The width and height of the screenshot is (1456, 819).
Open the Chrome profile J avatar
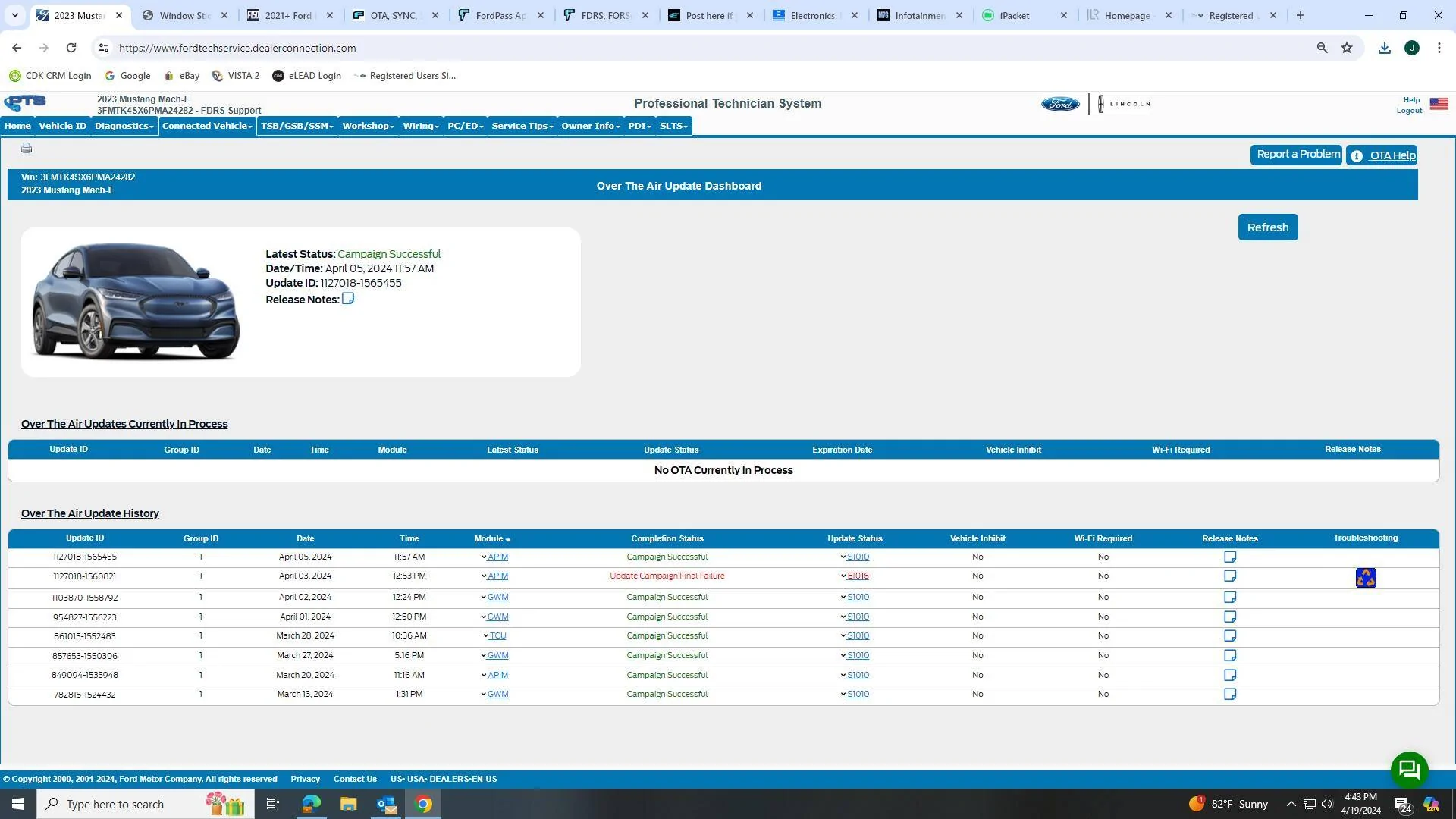pos(1412,48)
